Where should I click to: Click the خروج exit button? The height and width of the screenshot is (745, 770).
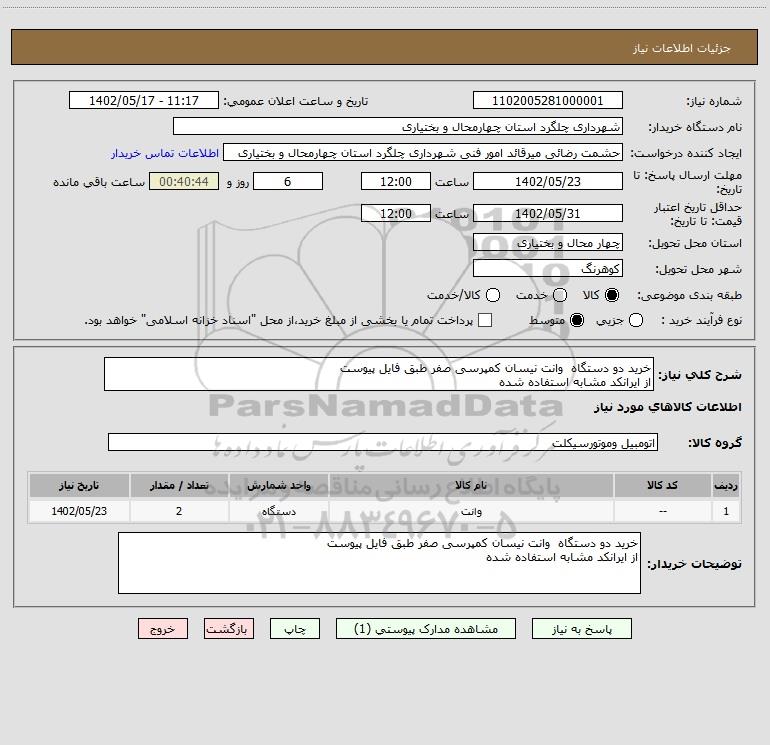pos(163,629)
